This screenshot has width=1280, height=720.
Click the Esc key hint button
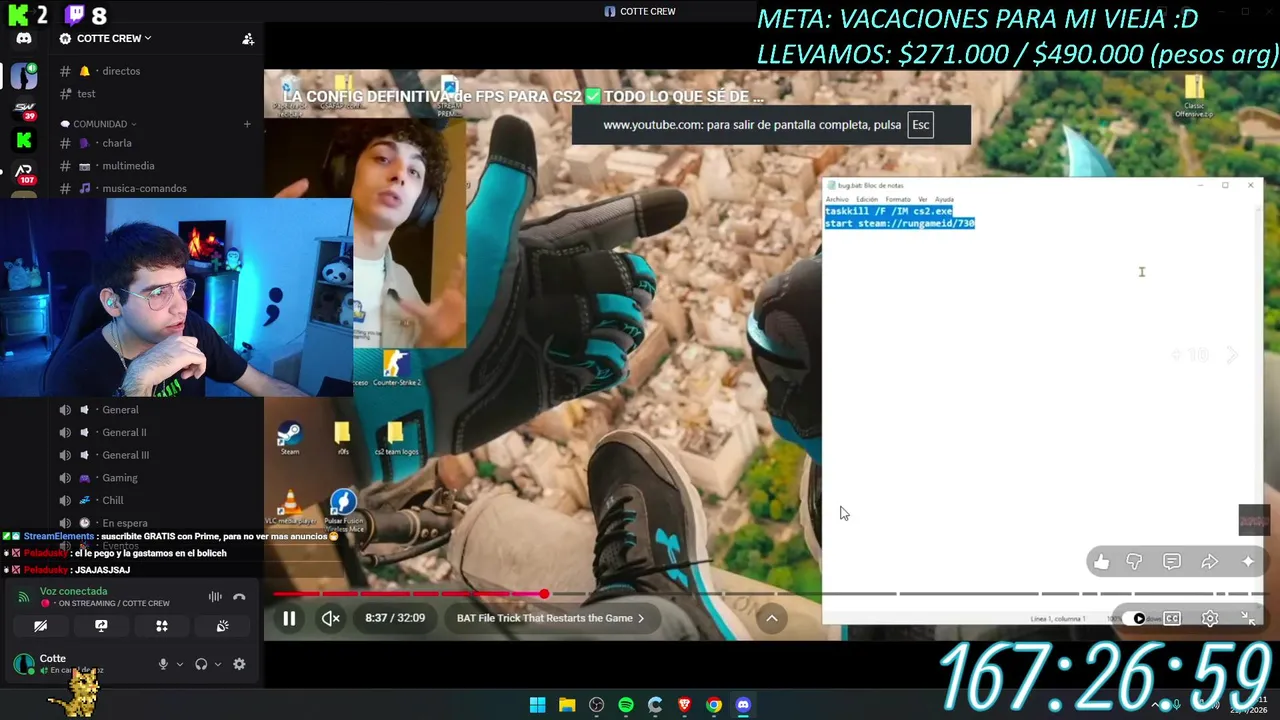click(x=920, y=125)
